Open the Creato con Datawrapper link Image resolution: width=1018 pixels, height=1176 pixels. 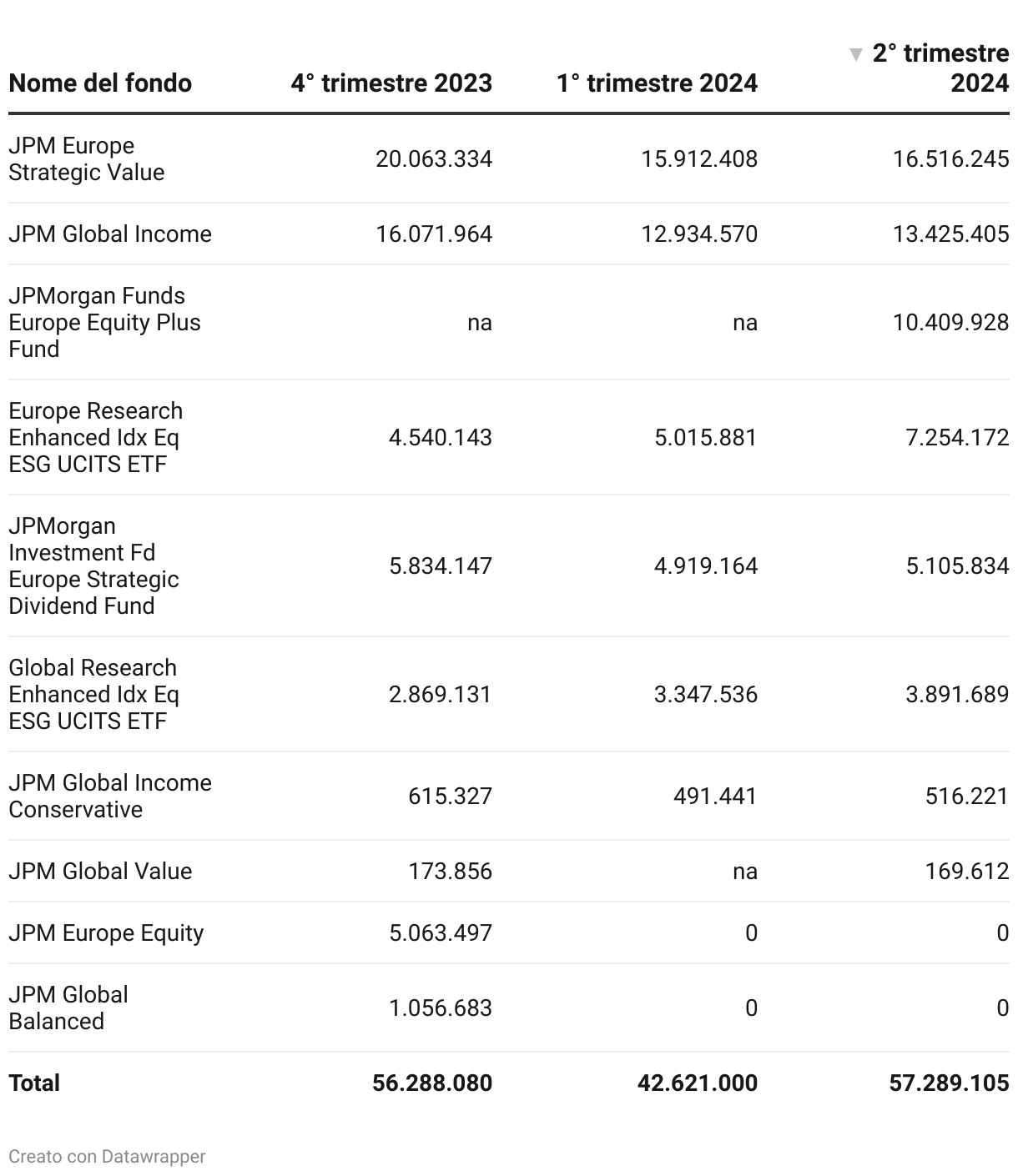point(107,1157)
